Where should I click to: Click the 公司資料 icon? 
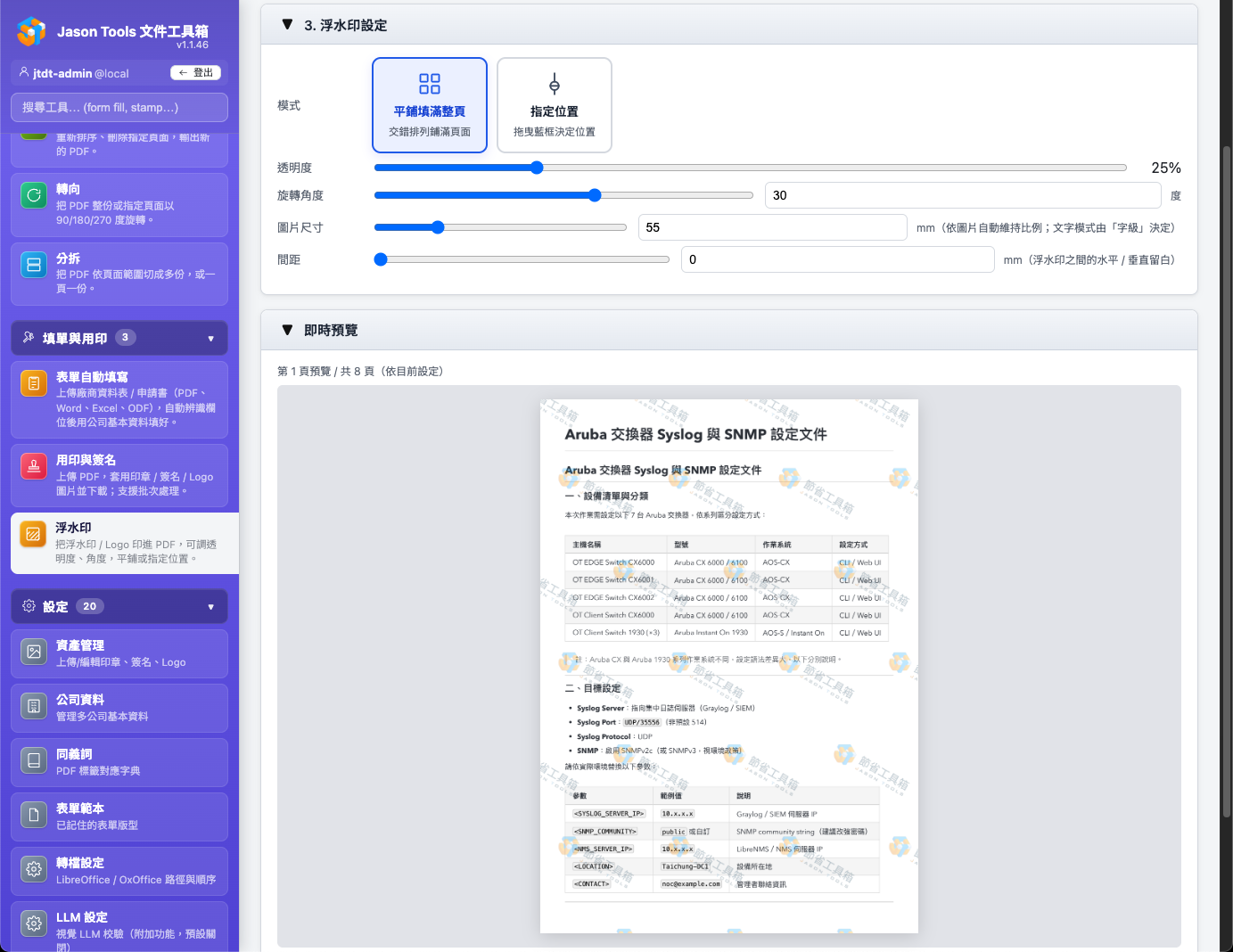coord(34,706)
